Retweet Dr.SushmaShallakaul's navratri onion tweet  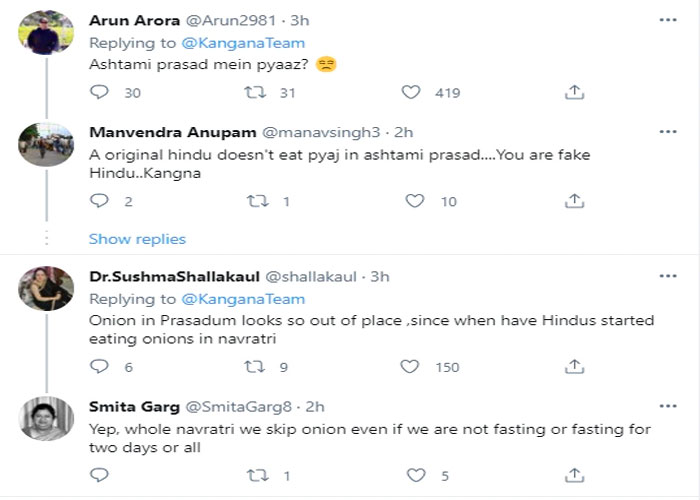tap(257, 367)
